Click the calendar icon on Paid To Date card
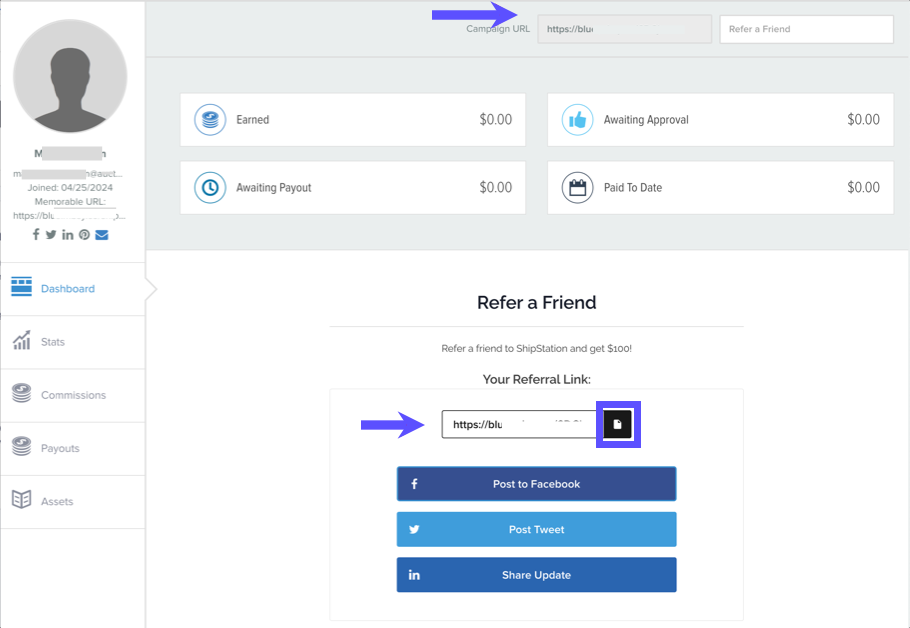 577,187
